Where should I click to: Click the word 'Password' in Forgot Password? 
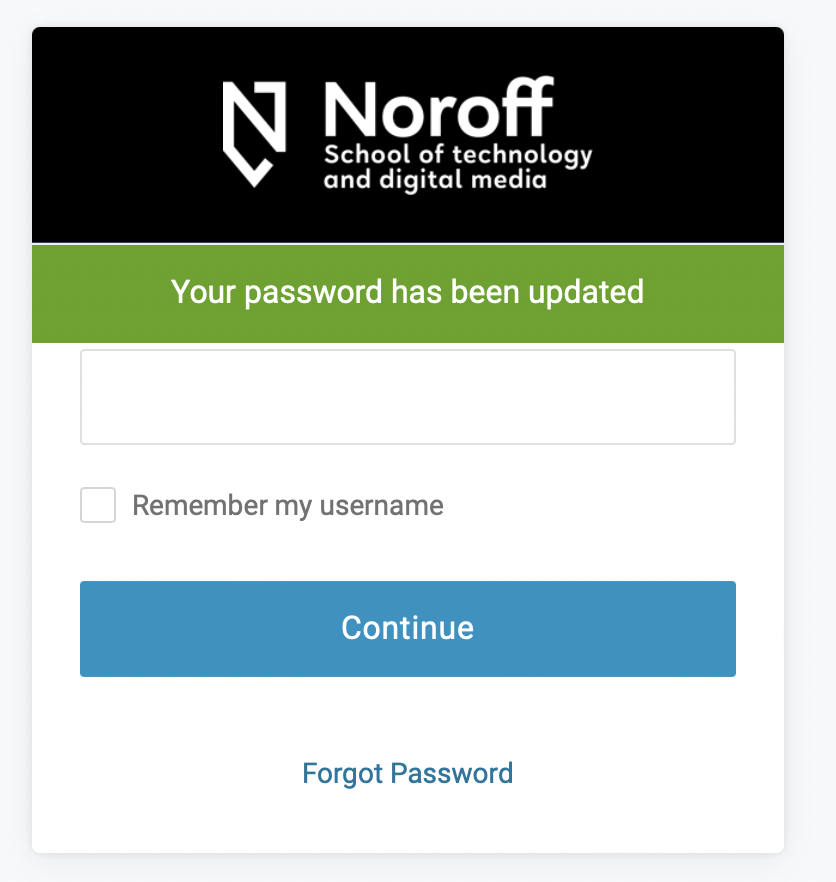[452, 773]
